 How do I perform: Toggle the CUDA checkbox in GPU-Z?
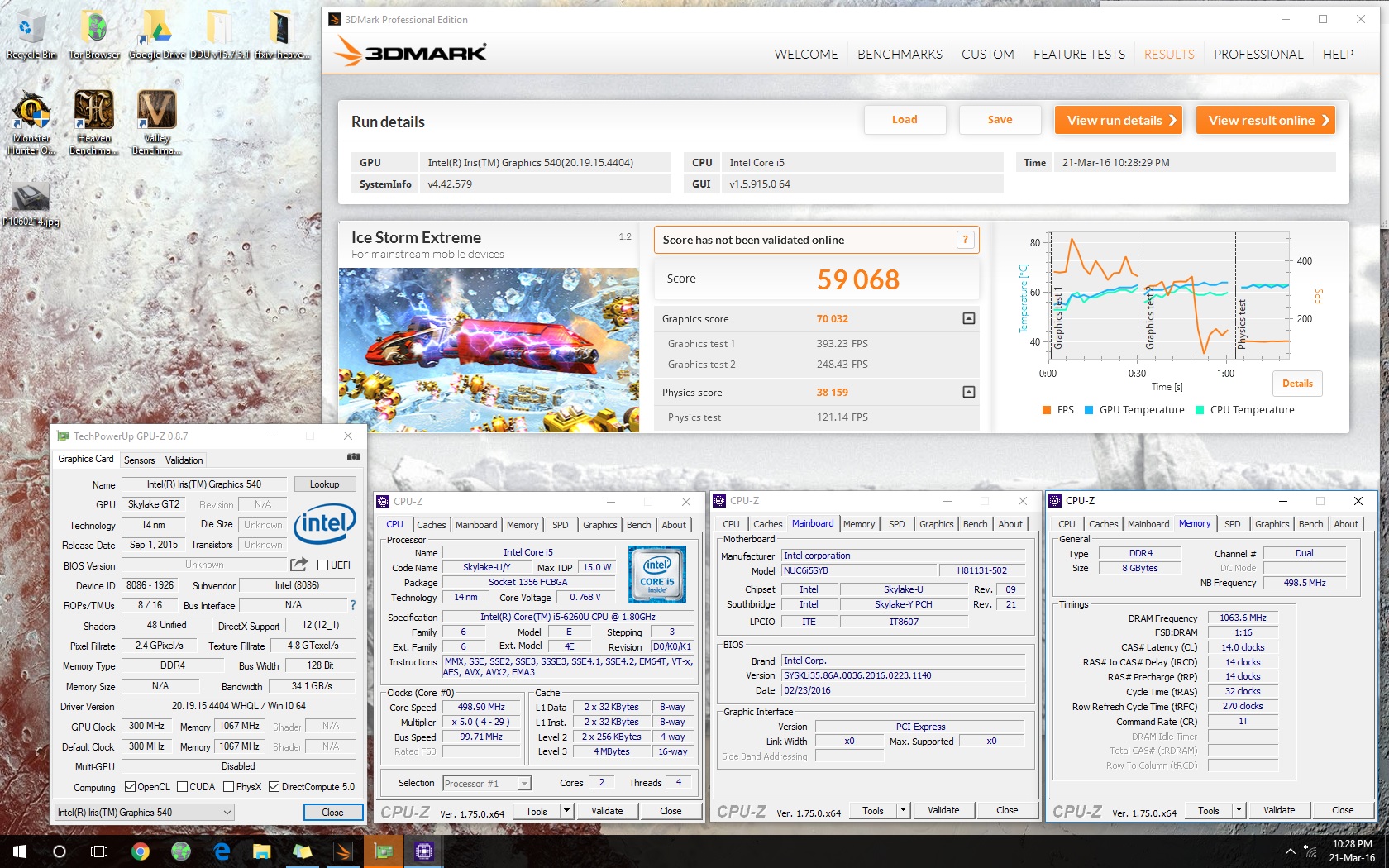coord(182,787)
